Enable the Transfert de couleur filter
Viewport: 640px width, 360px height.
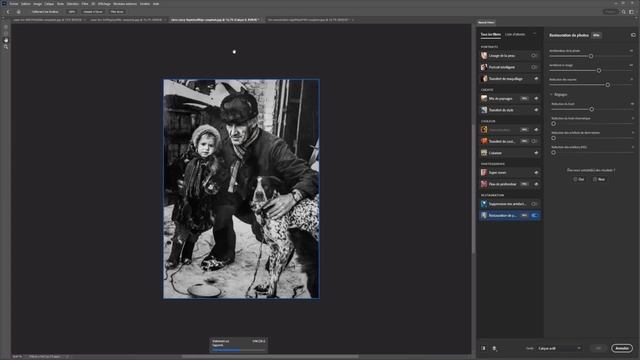[x=534, y=141]
